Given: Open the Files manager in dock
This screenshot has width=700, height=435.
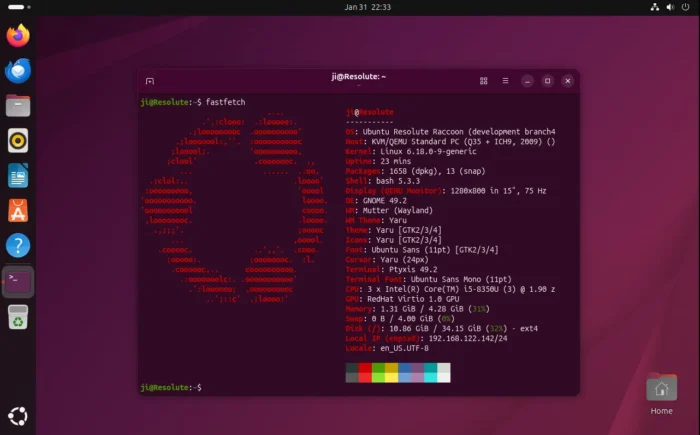Looking at the screenshot, I should (18, 105).
